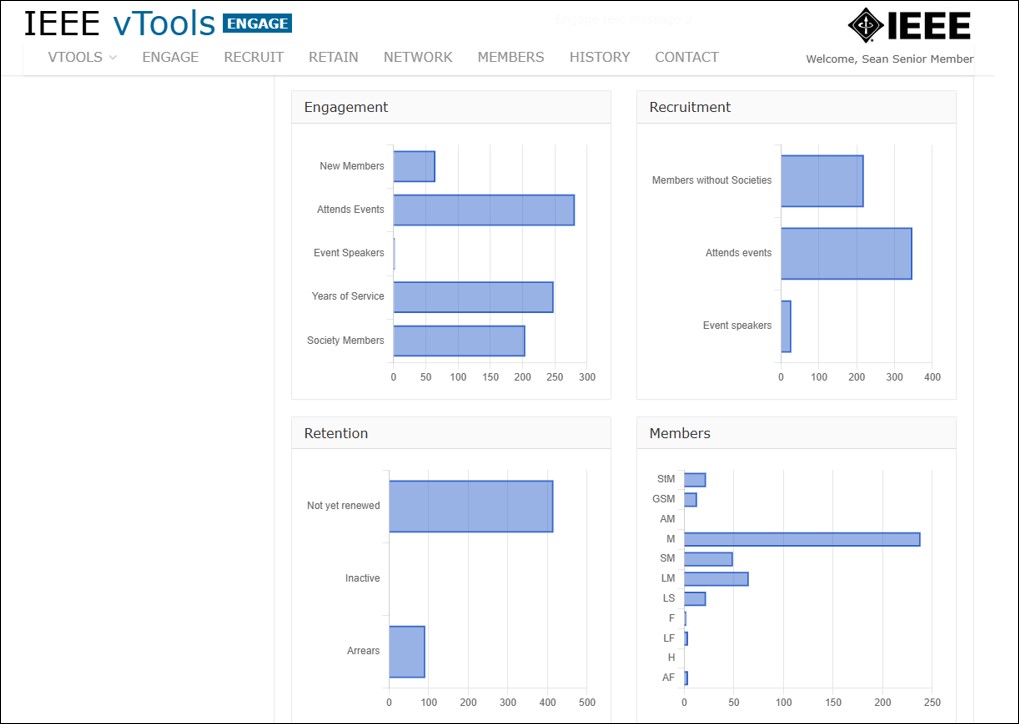Screen dimensions: 1019x724
Task: Open the VTOOLS dropdown menu
Action: click(82, 57)
